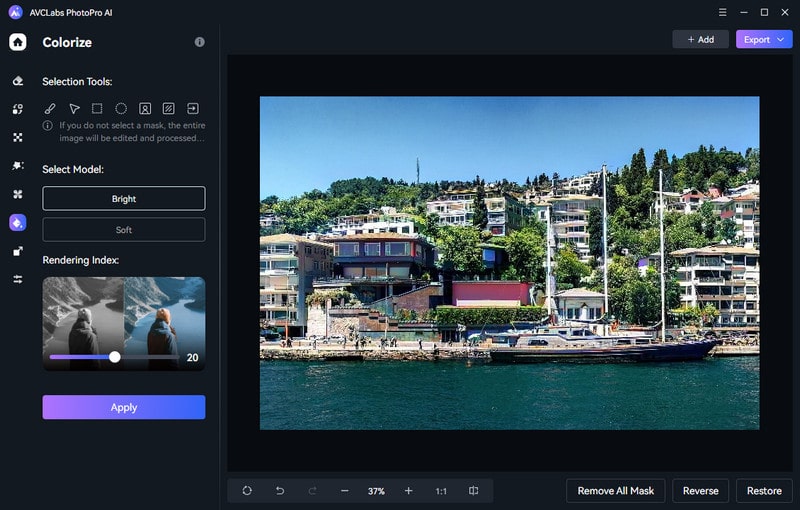Show info about Colorize
The image size is (800, 510).
click(199, 42)
